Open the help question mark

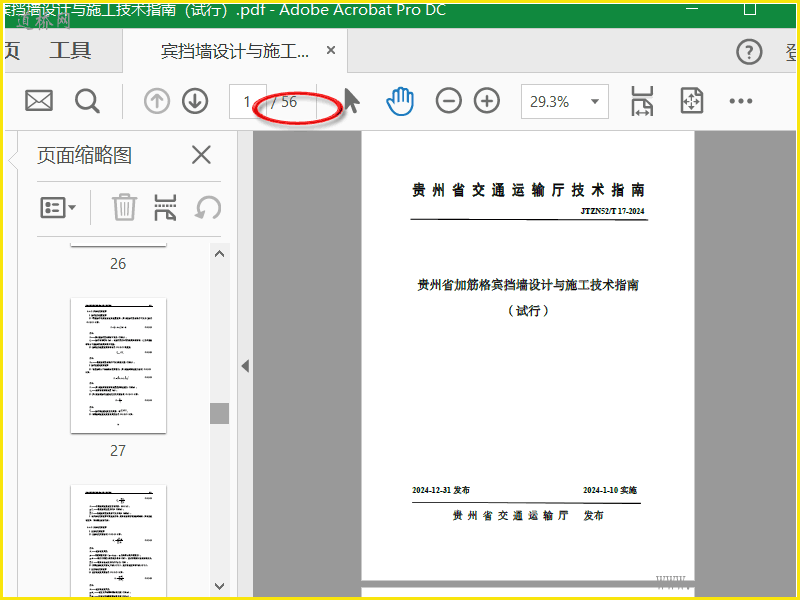point(749,52)
